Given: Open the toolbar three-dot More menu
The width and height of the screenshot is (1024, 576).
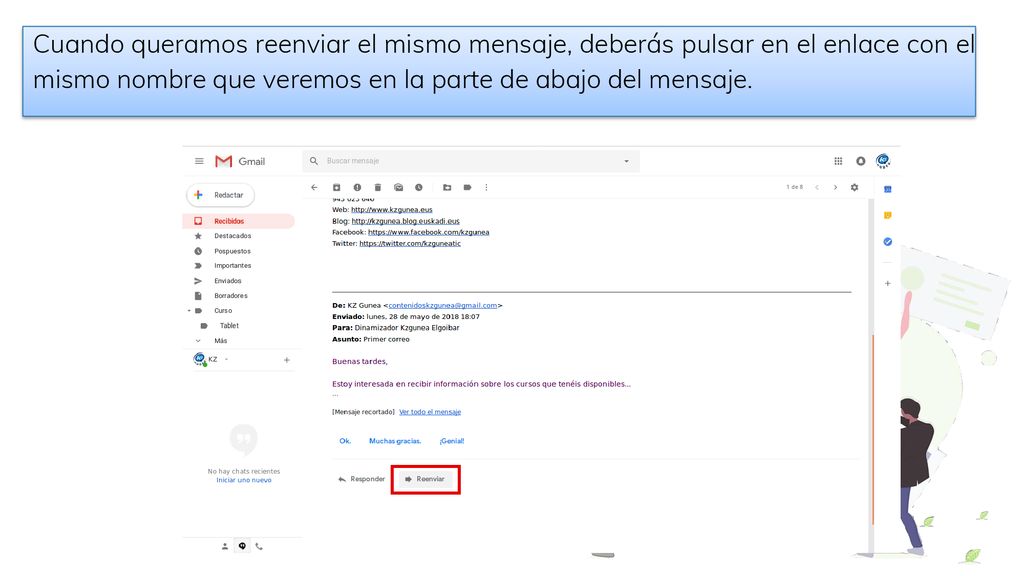Looking at the screenshot, I should pyautogui.click(x=487, y=187).
